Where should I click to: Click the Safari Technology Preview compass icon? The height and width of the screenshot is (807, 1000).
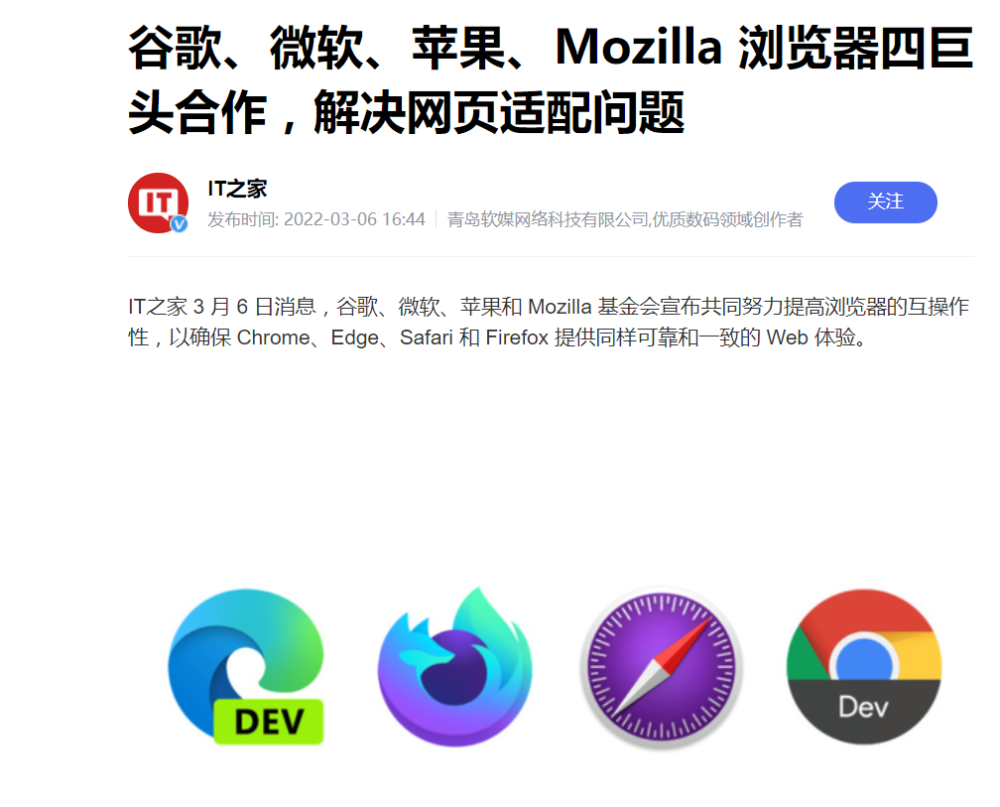click(661, 668)
